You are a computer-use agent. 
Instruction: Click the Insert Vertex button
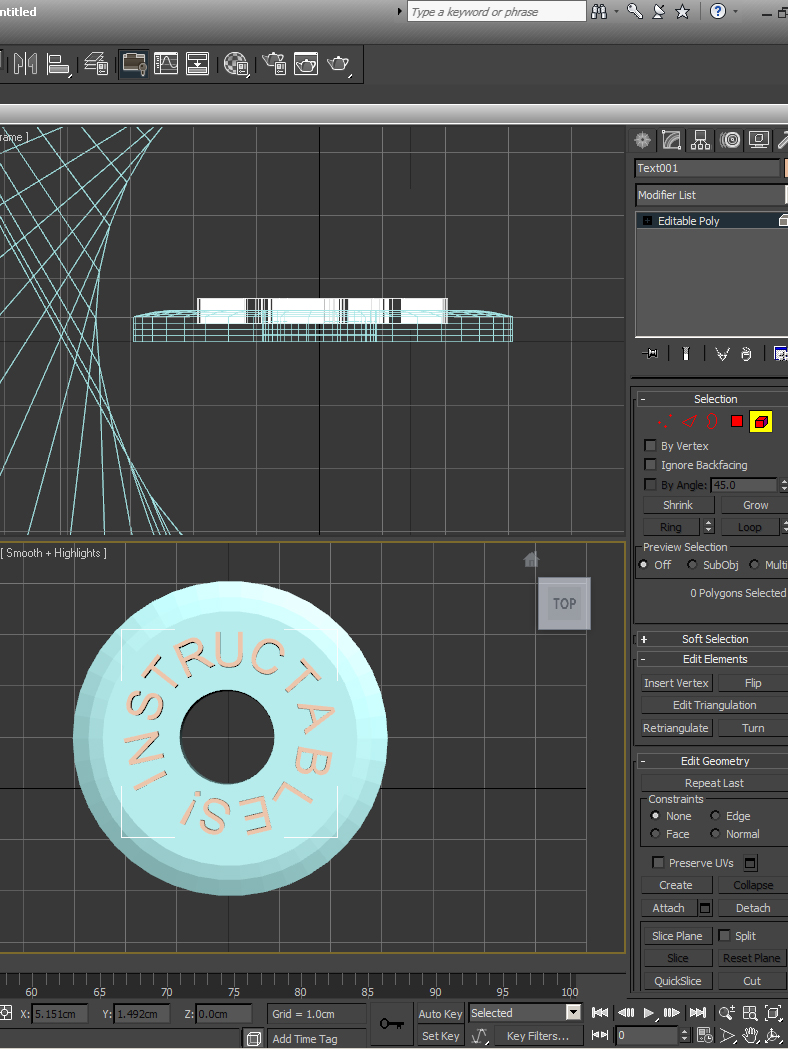676,683
